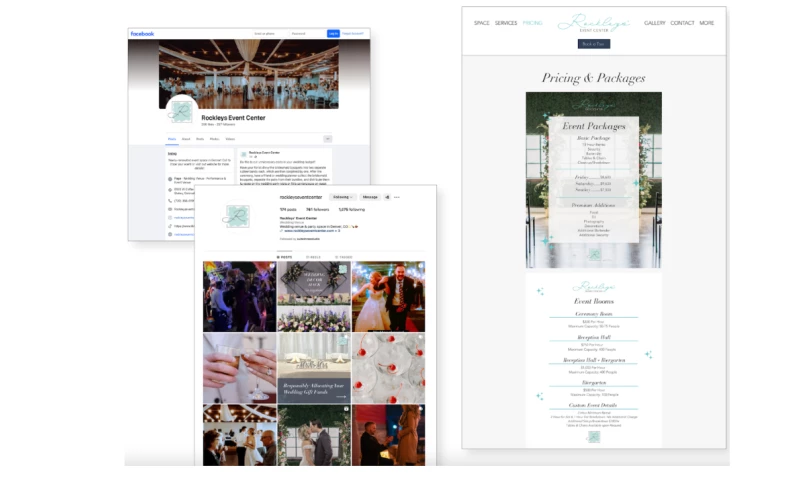800x480 pixels.
Task: Select the PRICING nav item
Action: [532, 23]
